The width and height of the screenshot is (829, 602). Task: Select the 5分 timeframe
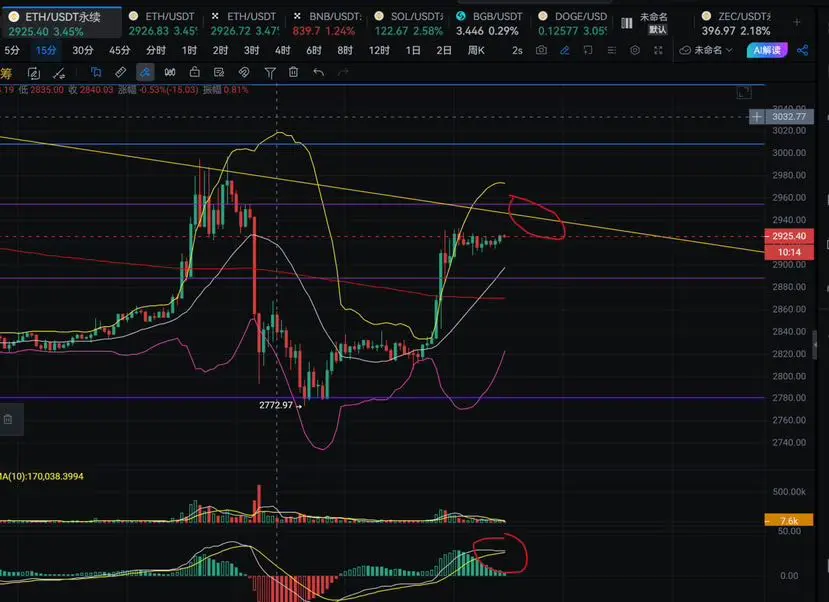[x=12, y=50]
